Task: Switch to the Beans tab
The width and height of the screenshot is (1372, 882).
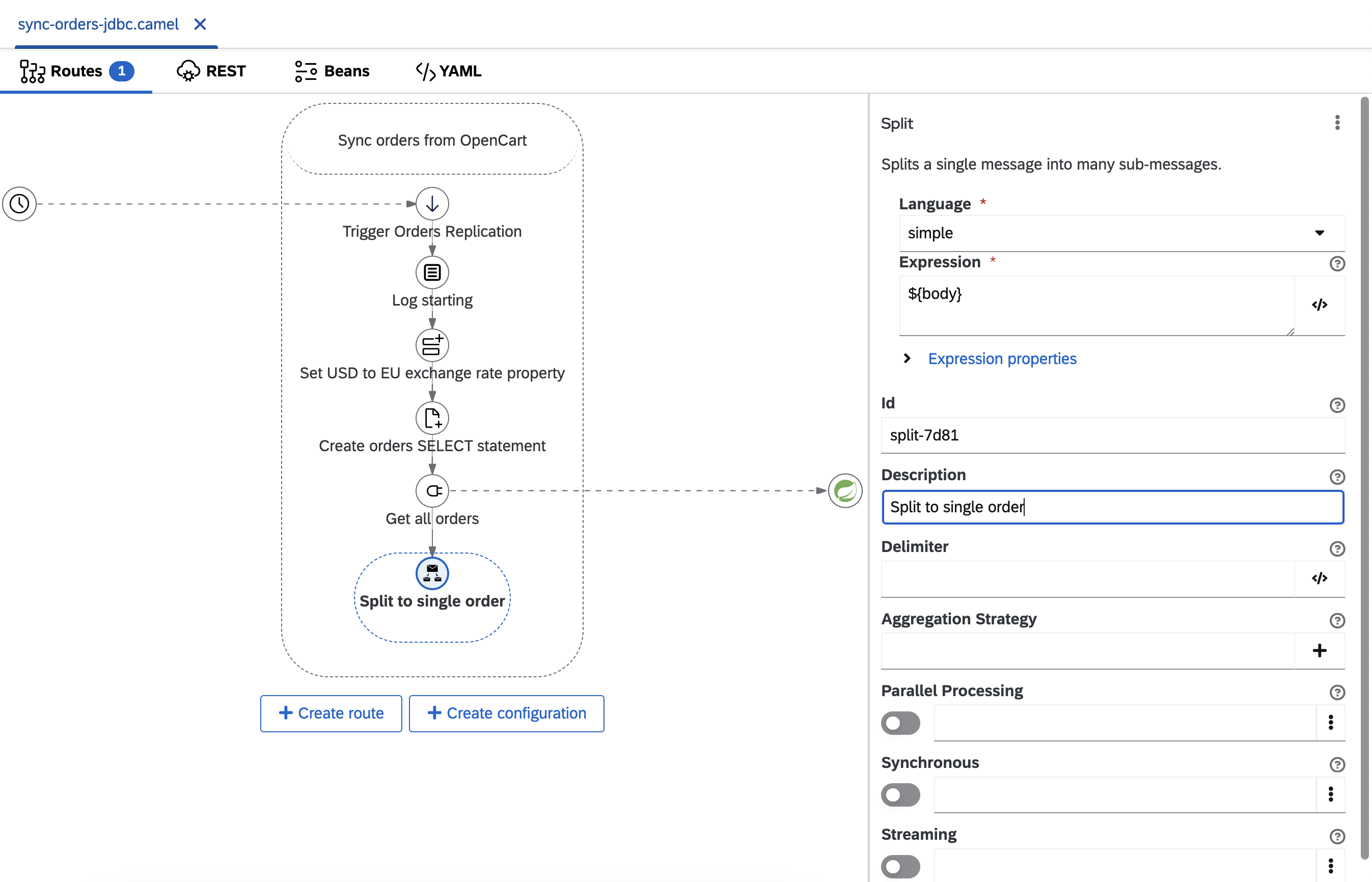Action: tap(332, 71)
